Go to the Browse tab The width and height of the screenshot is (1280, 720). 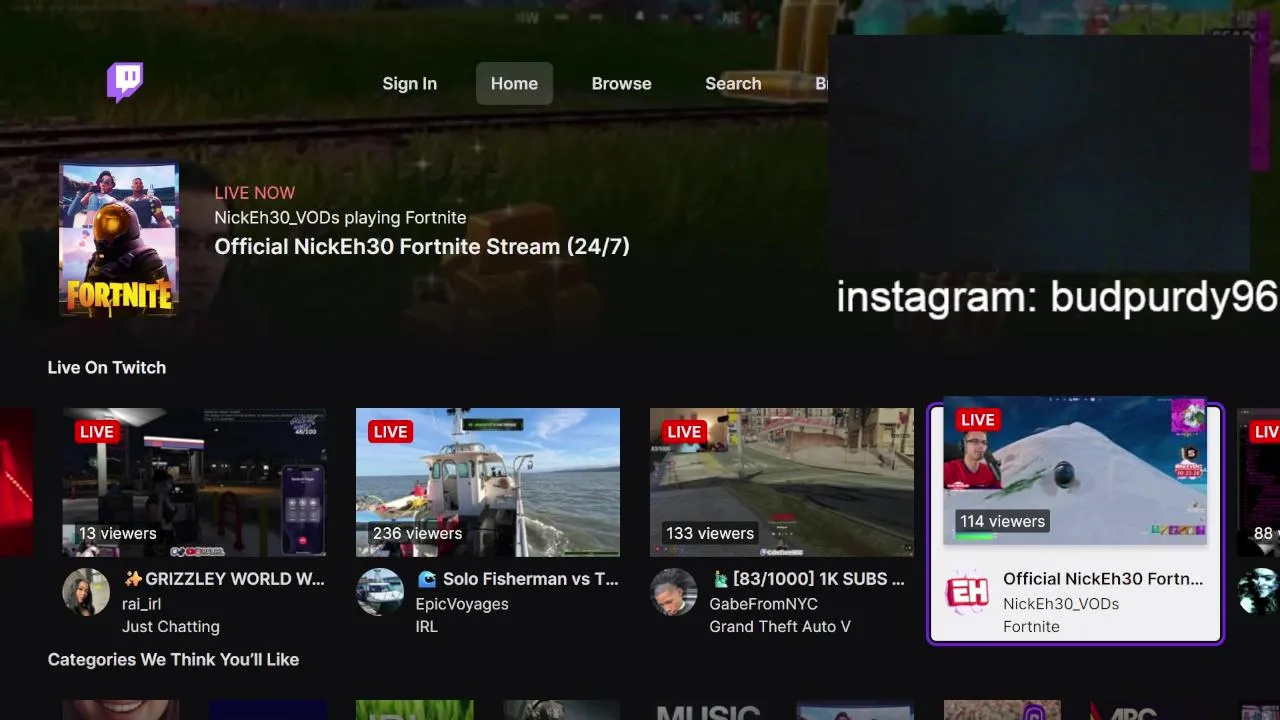tap(621, 84)
